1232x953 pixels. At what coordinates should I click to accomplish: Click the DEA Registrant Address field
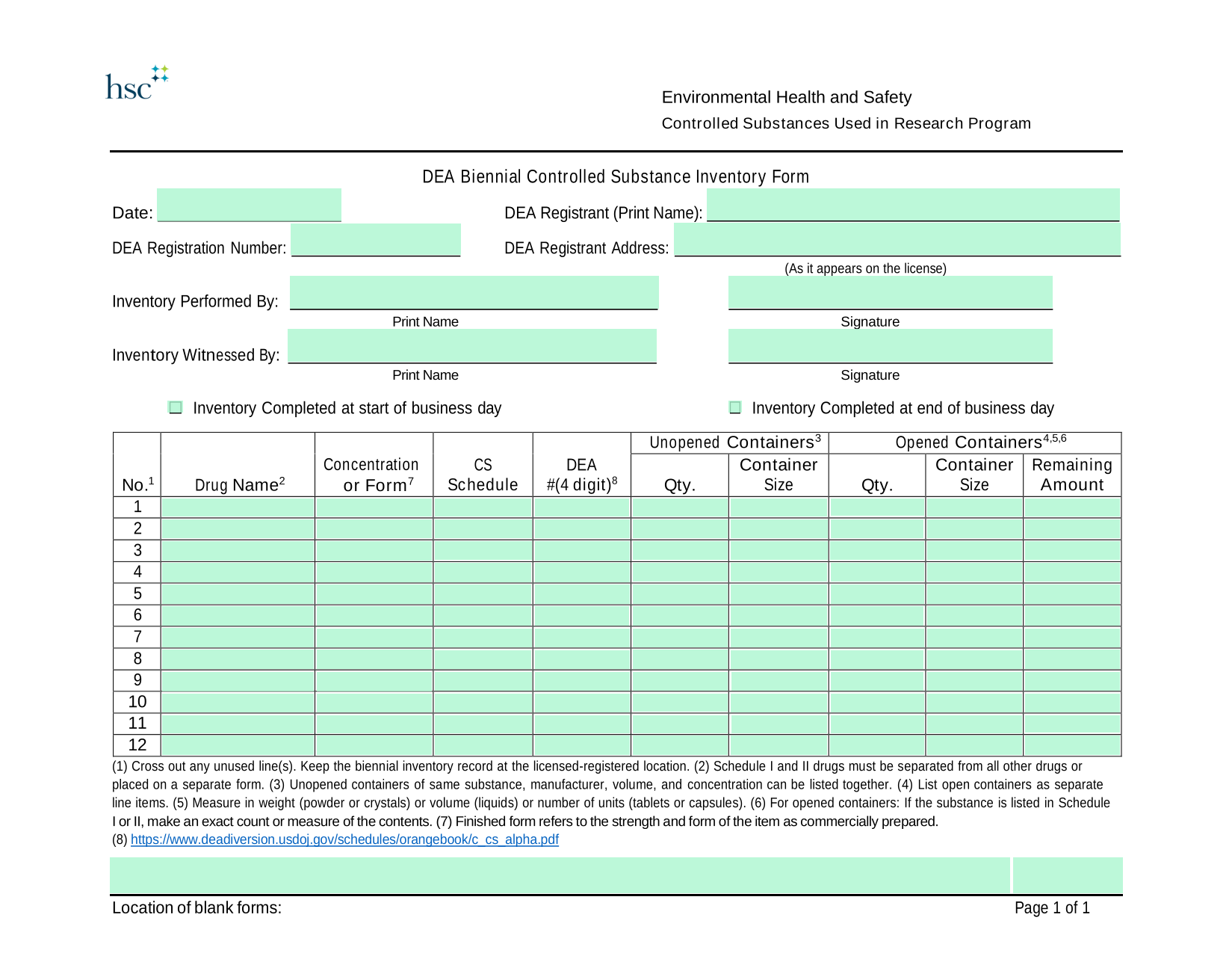(x=897, y=240)
